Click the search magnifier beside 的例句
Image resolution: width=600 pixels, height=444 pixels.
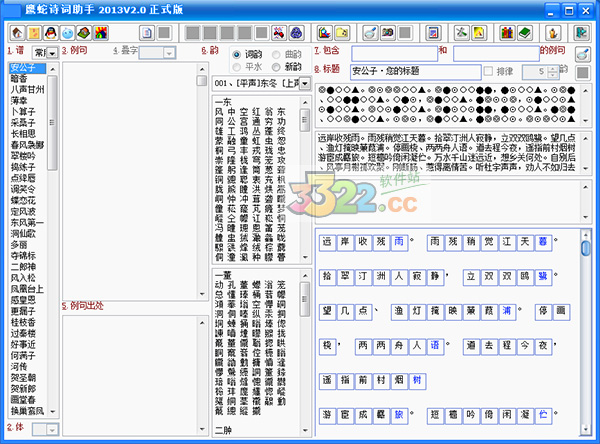(x=582, y=54)
